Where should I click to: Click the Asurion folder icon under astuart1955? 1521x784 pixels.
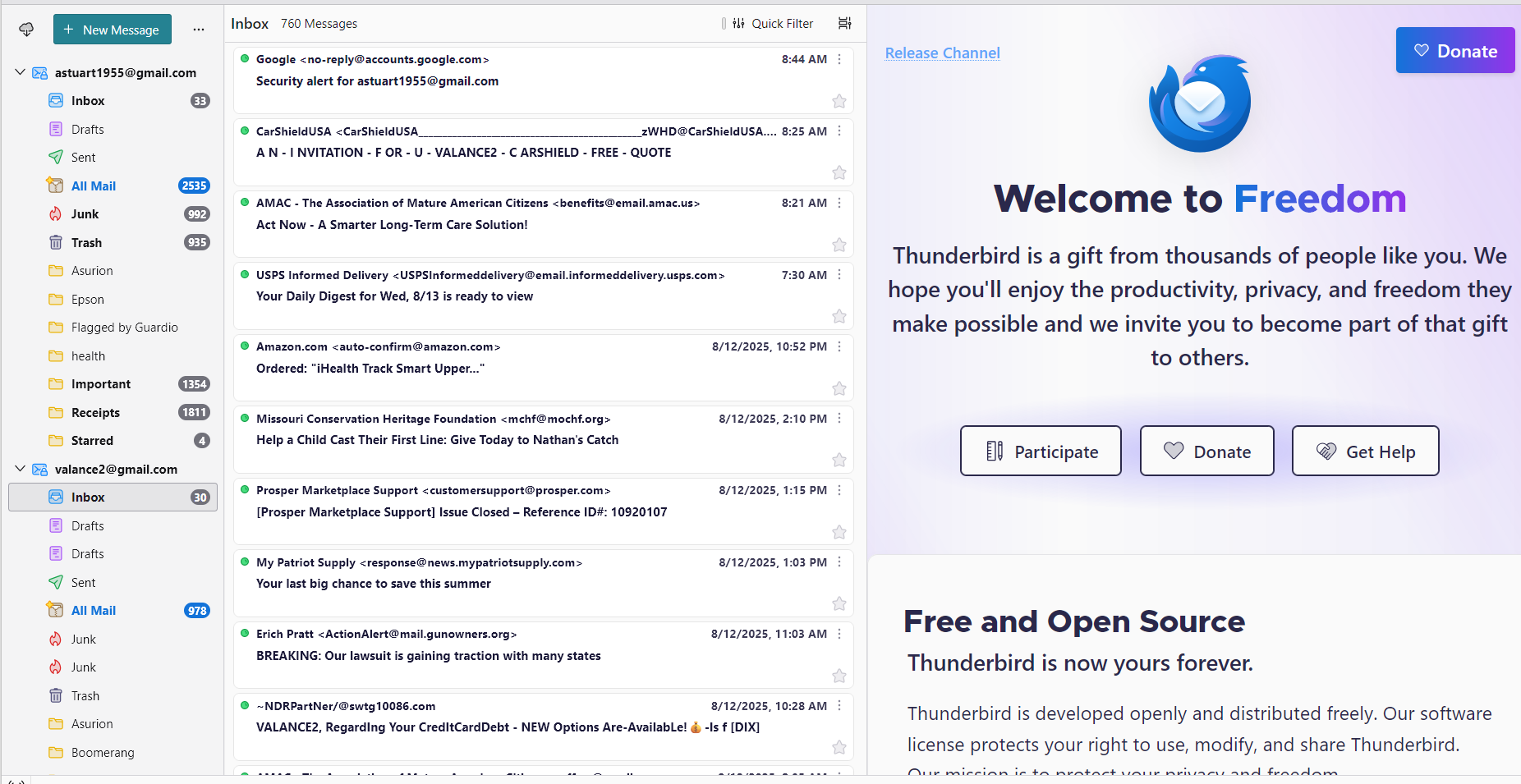(56, 271)
